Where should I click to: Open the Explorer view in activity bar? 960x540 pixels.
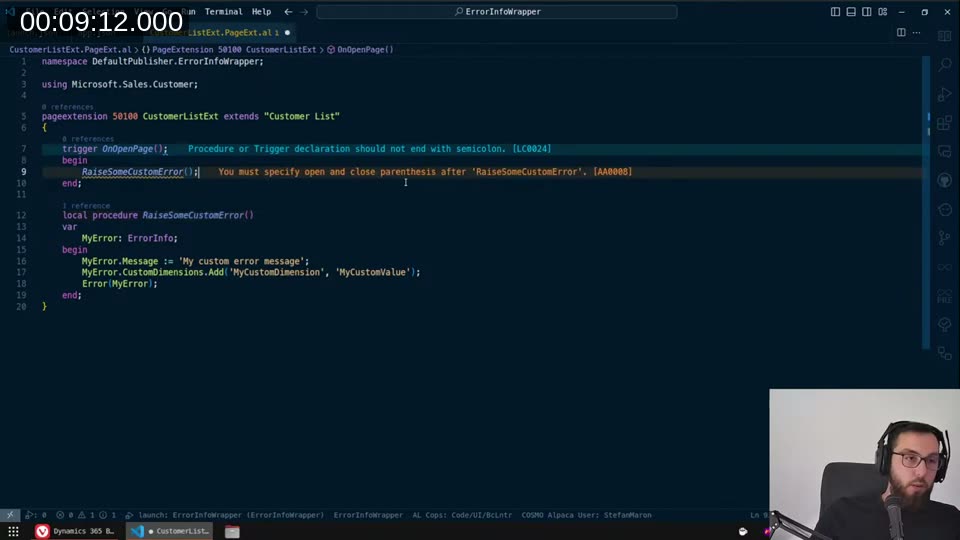[945, 36]
